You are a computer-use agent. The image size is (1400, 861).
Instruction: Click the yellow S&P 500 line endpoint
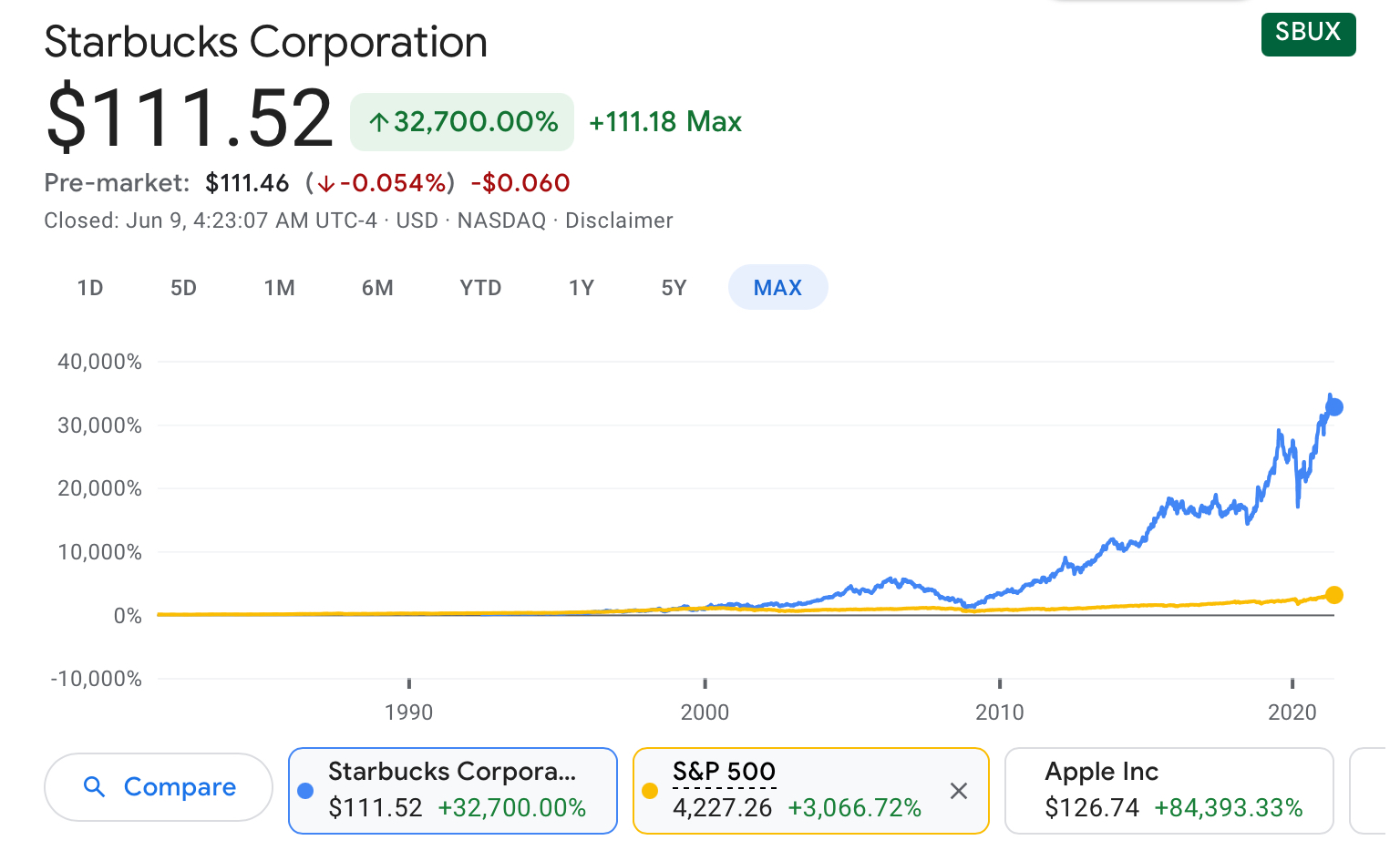coord(1334,595)
